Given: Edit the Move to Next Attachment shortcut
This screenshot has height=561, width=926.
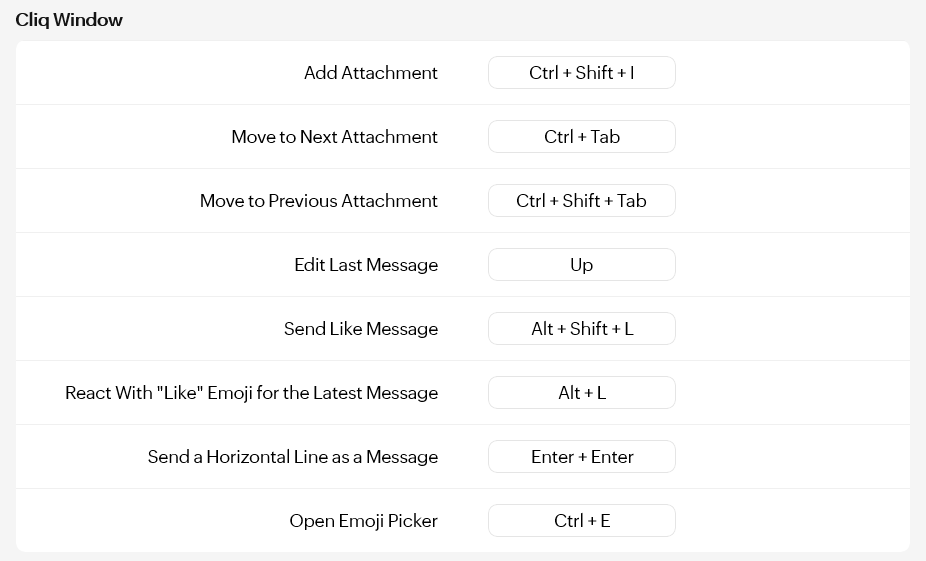Looking at the screenshot, I should coord(581,137).
